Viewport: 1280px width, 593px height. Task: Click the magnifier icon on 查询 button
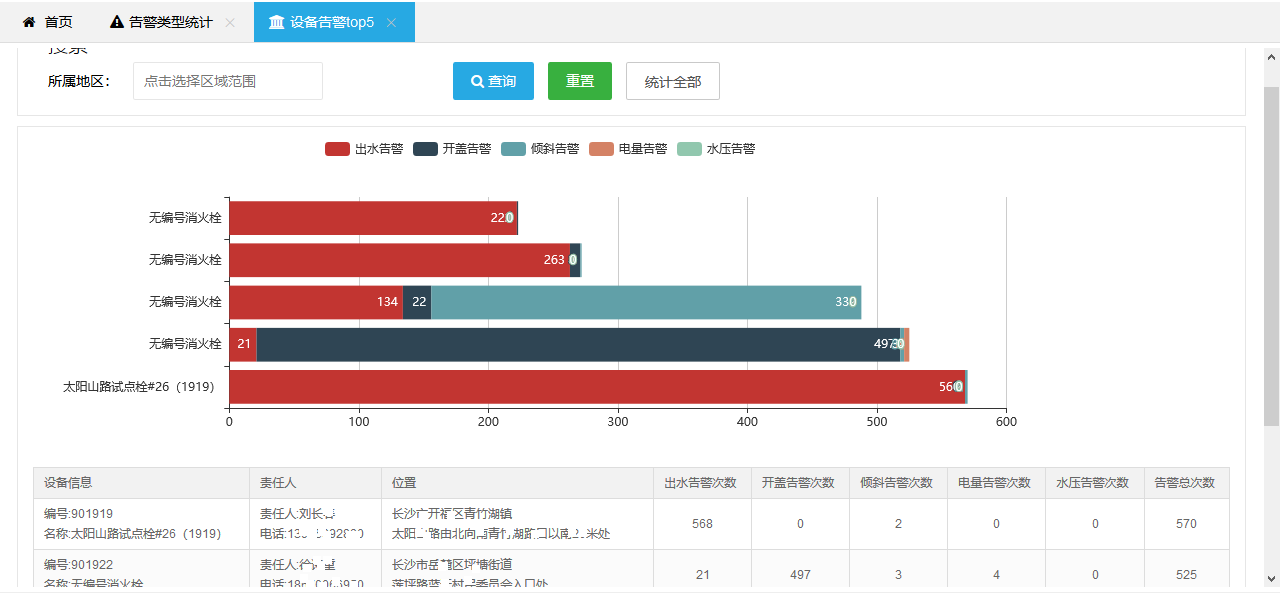(x=477, y=81)
